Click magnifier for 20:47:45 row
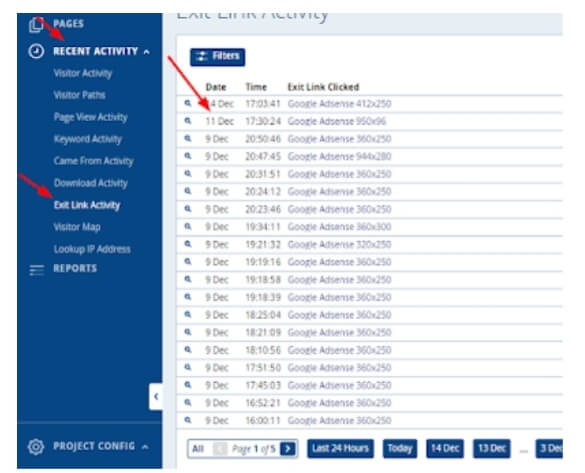The width and height of the screenshot is (585, 473). (188, 156)
